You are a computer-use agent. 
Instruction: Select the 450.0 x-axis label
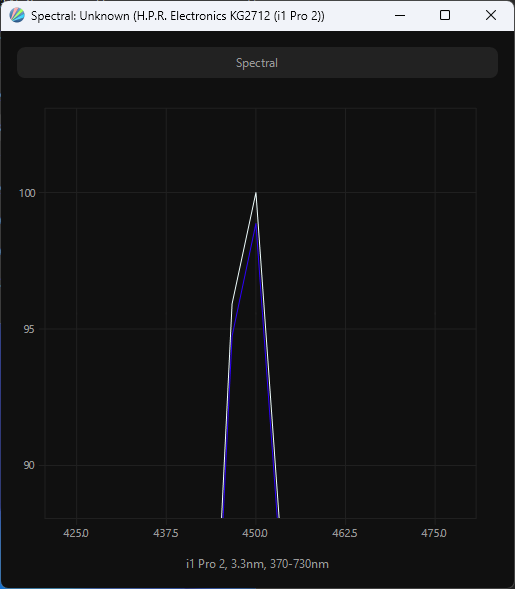(255, 533)
